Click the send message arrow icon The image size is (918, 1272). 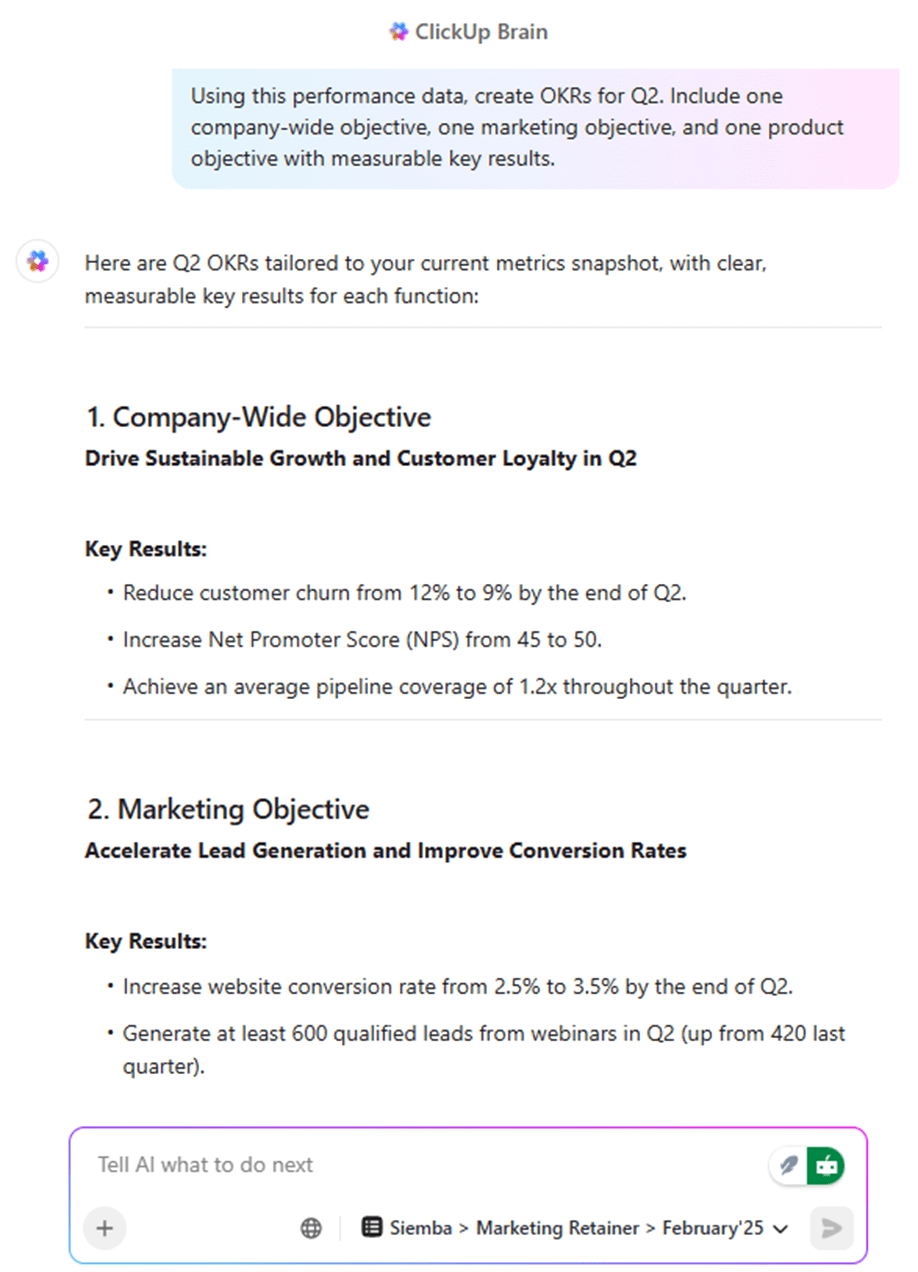point(831,1227)
